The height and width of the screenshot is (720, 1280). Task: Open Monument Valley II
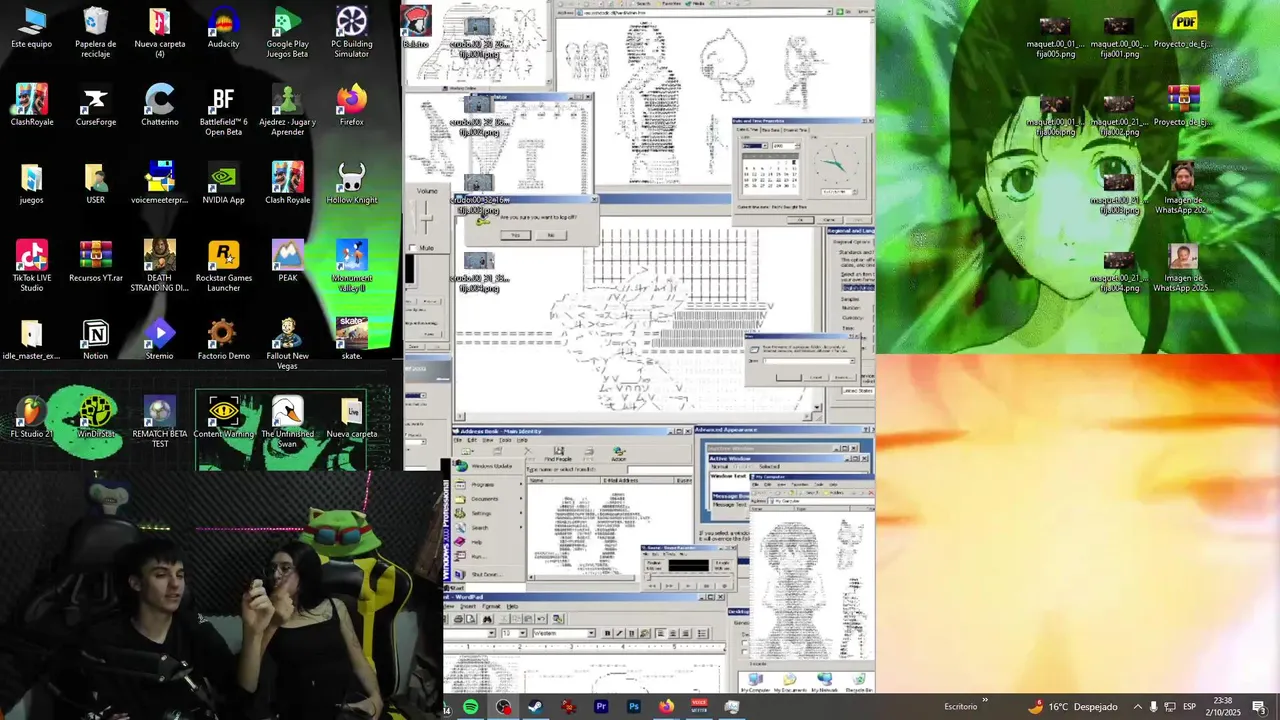[x=351, y=266]
